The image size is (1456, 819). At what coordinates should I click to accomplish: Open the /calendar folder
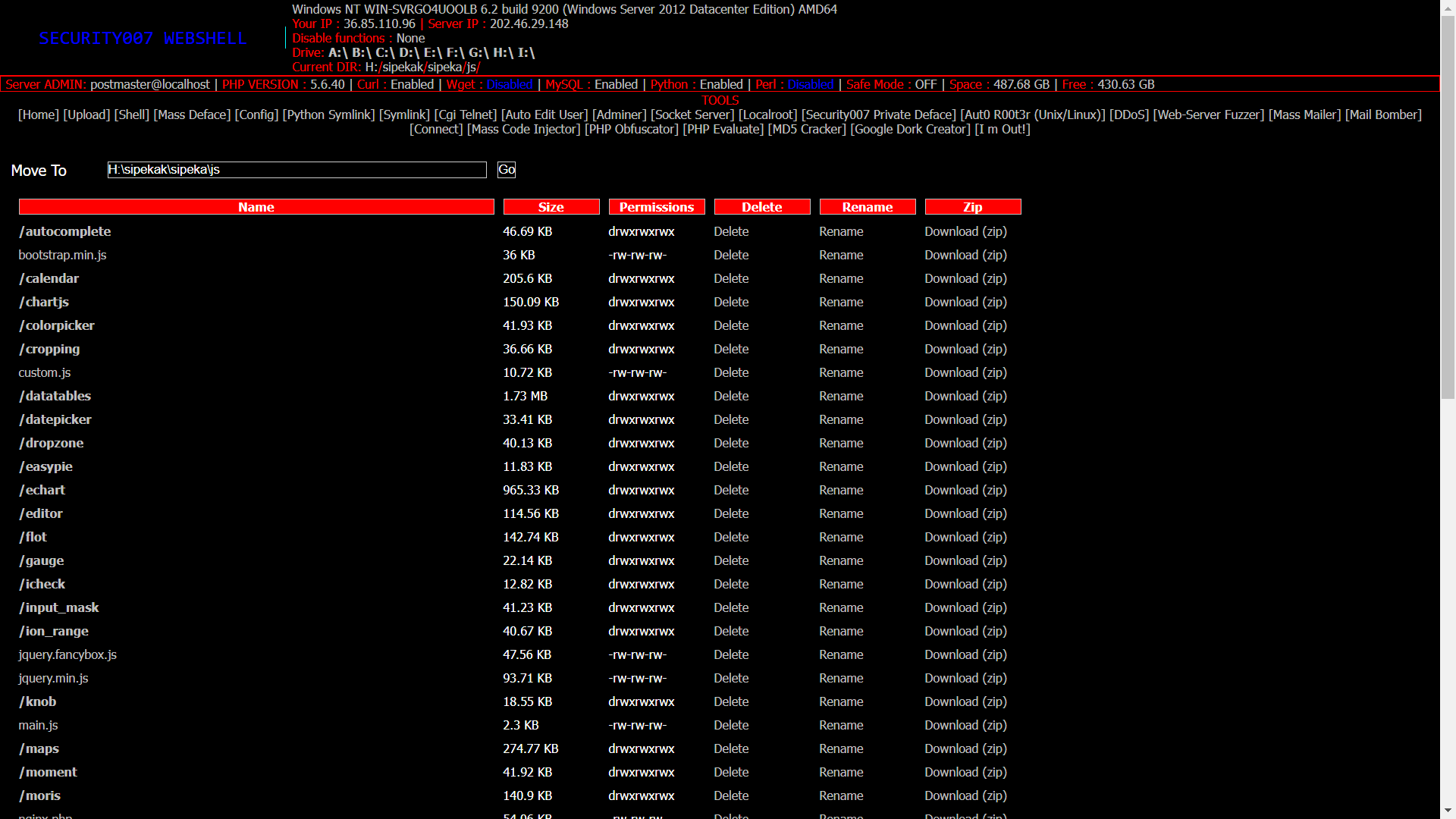coord(49,278)
